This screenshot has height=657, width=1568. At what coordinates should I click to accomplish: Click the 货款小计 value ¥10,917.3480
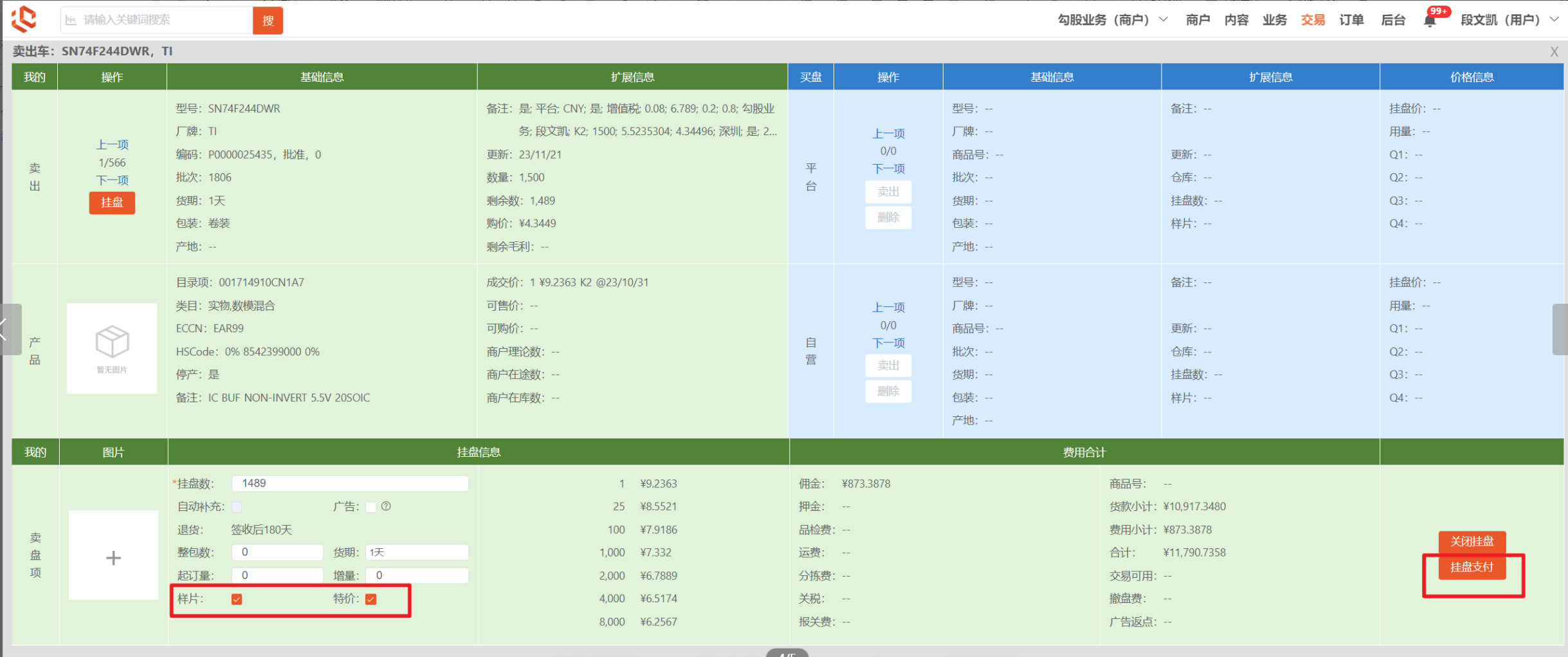tap(1194, 506)
